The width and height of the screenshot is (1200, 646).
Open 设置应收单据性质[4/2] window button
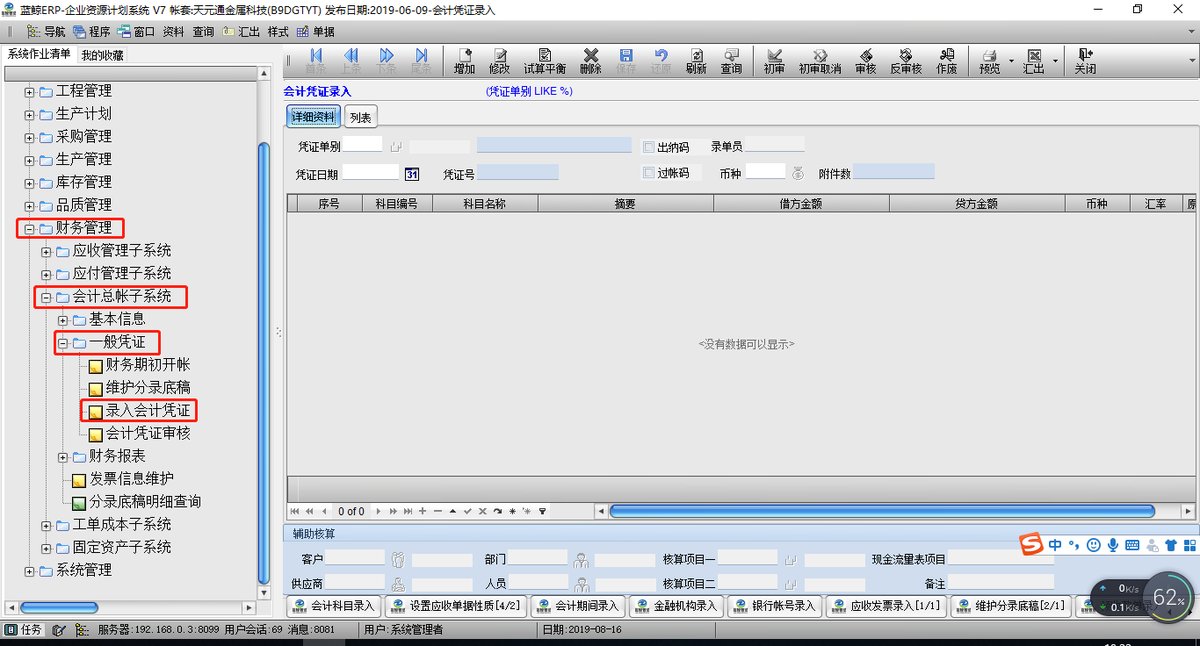454,605
